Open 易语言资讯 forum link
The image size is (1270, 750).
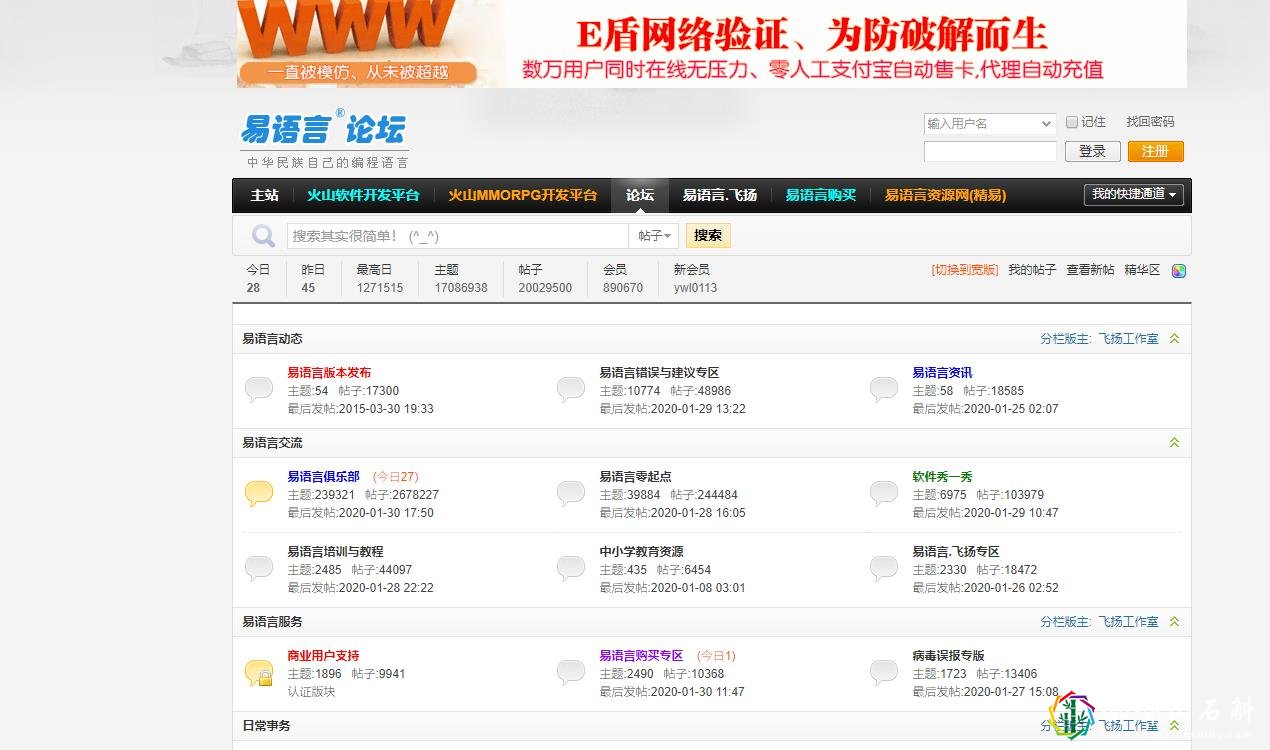[942, 373]
